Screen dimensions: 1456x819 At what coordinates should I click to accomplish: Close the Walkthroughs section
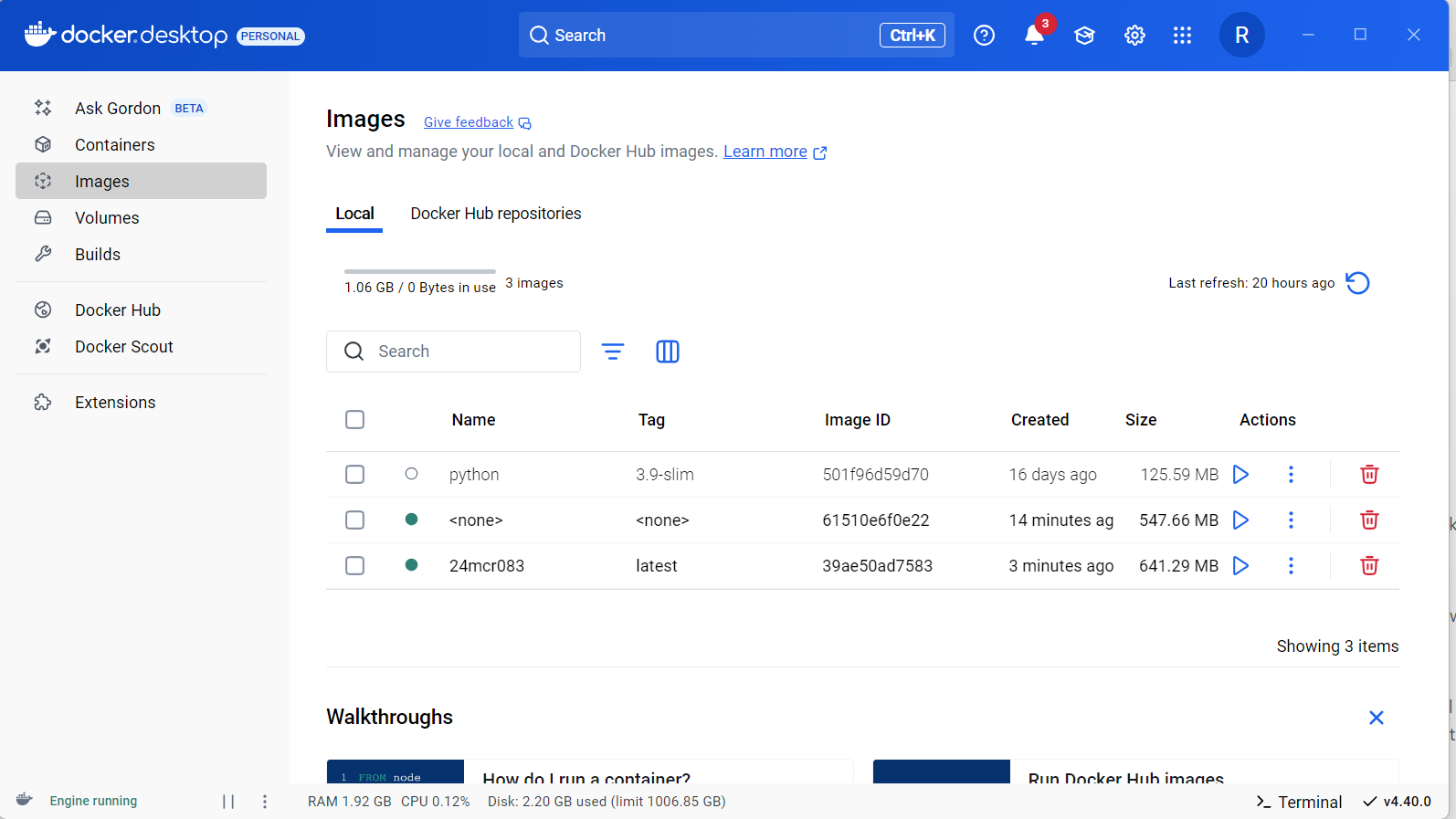tap(1377, 718)
